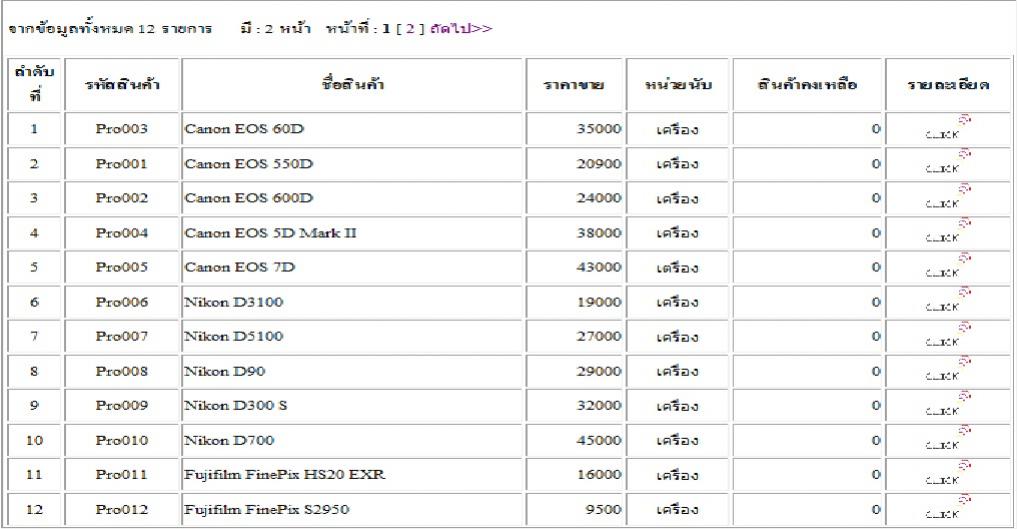The height and width of the screenshot is (529, 1019).
Task: Click product name Nikon D90
Action: (225, 371)
